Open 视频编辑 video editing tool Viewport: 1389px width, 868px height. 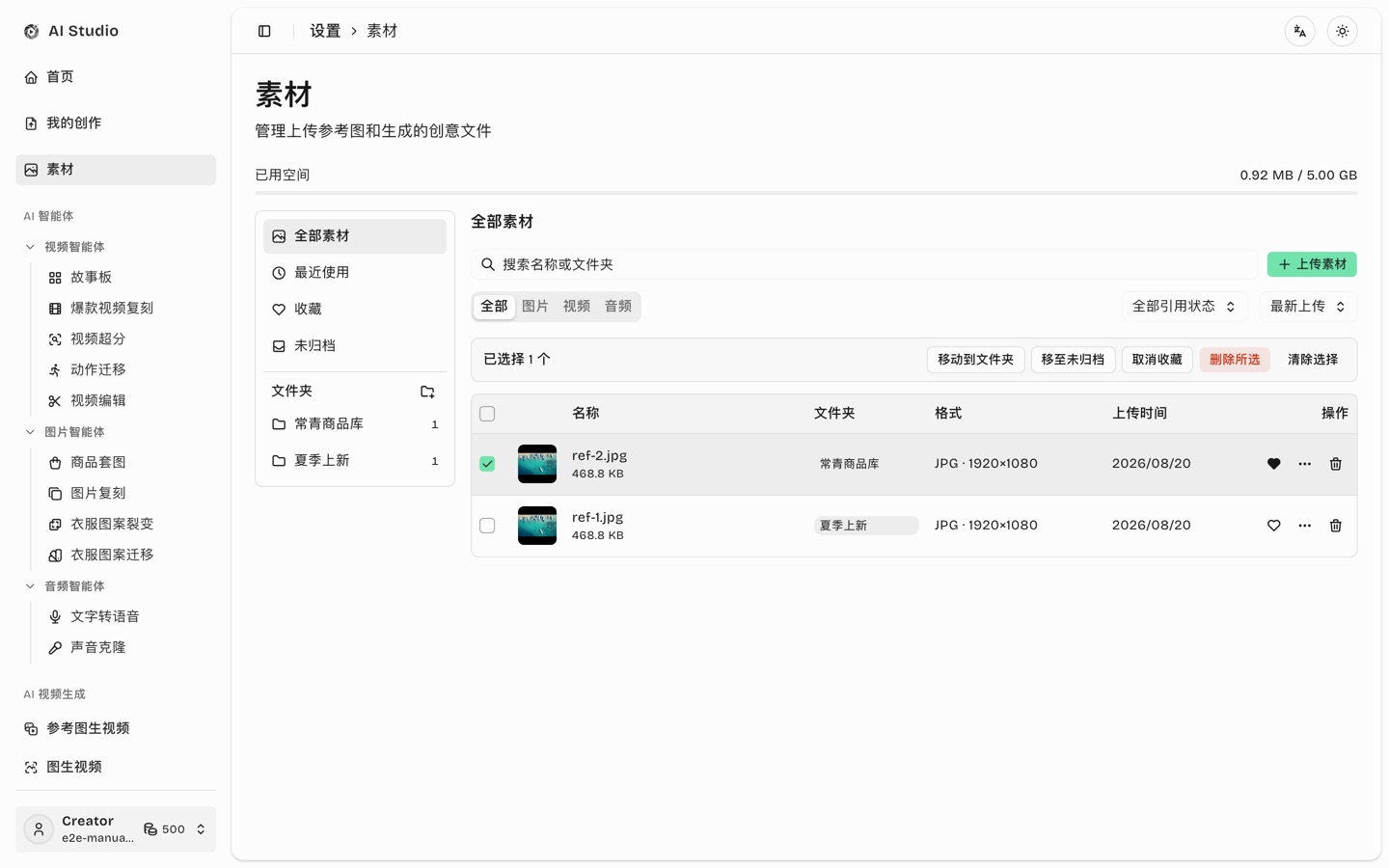click(127, 401)
